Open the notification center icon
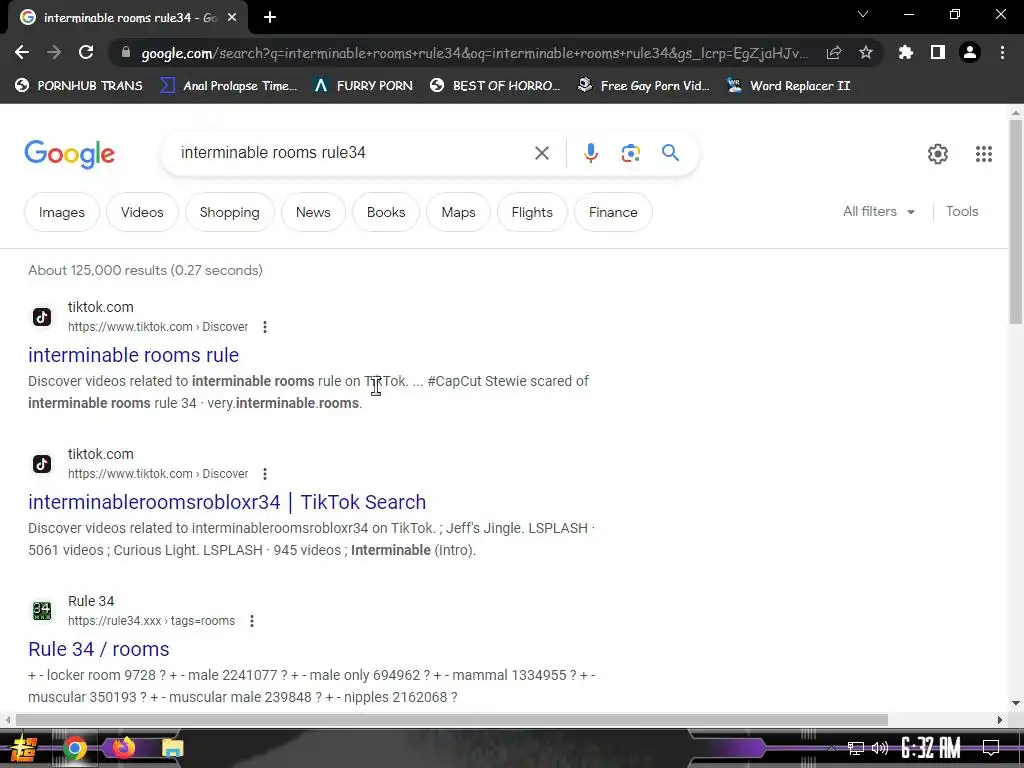The image size is (1024, 768). coord(991,748)
